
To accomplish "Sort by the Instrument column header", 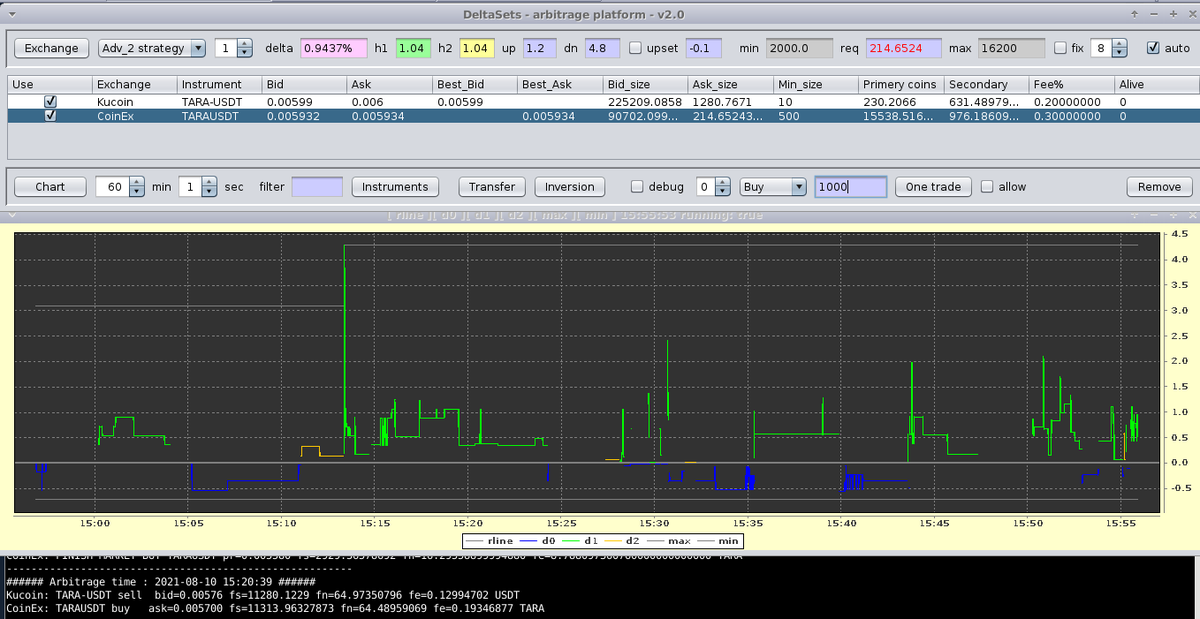I will [x=220, y=85].
